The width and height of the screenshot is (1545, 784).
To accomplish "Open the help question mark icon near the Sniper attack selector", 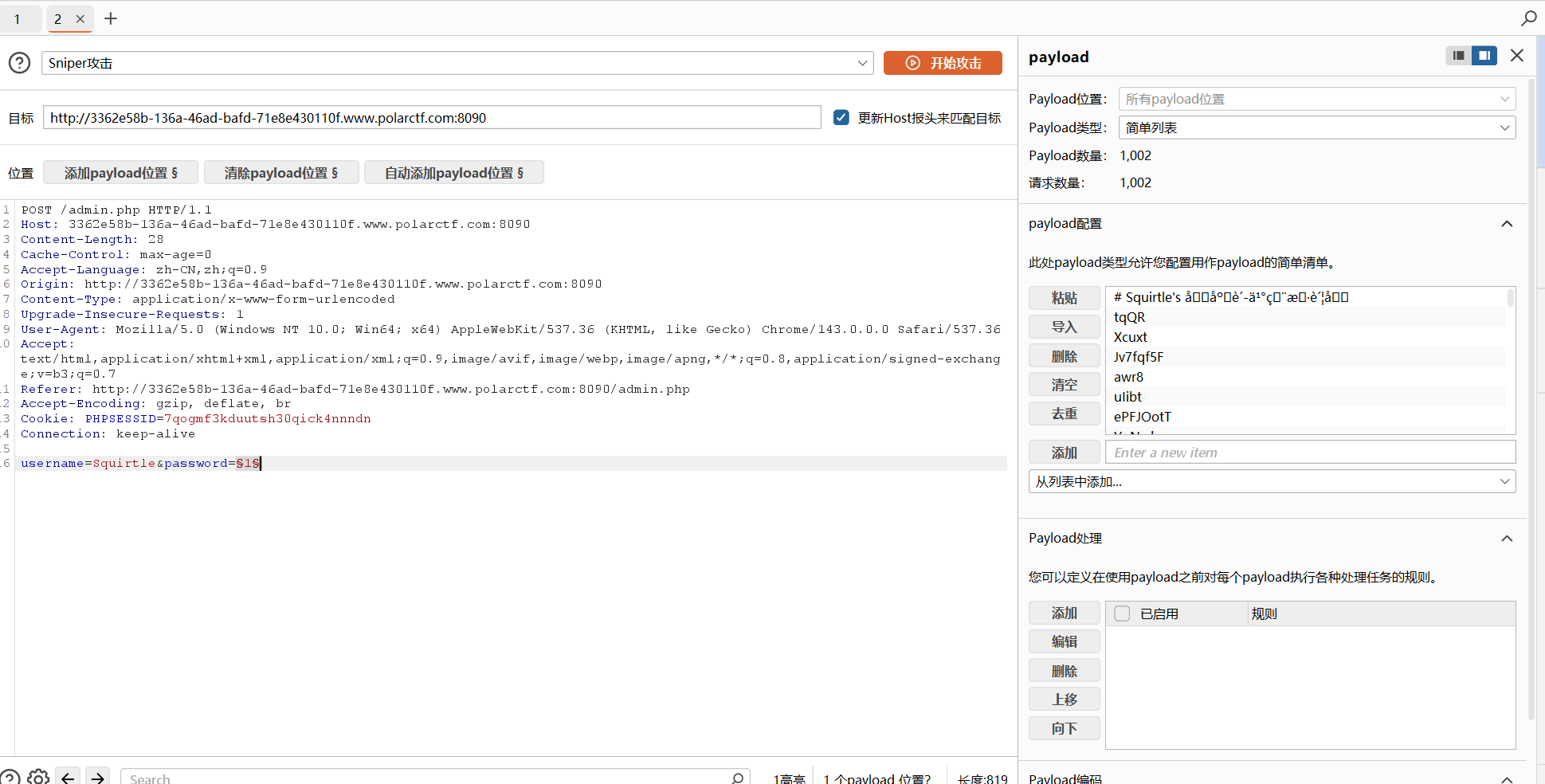I will [19, 63].
